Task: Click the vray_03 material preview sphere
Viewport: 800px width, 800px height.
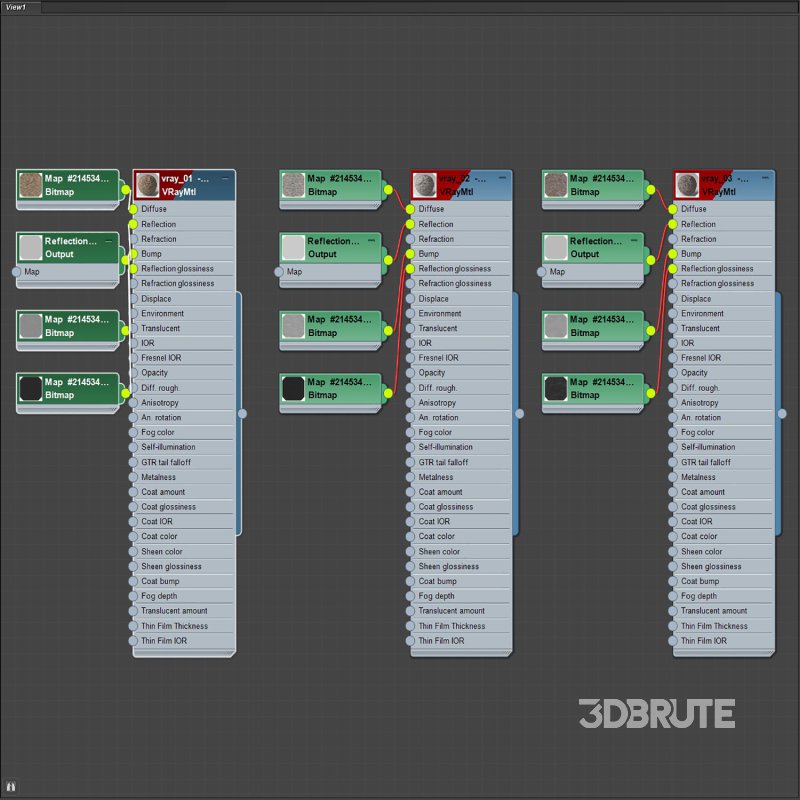Action: tap(687, 185)
